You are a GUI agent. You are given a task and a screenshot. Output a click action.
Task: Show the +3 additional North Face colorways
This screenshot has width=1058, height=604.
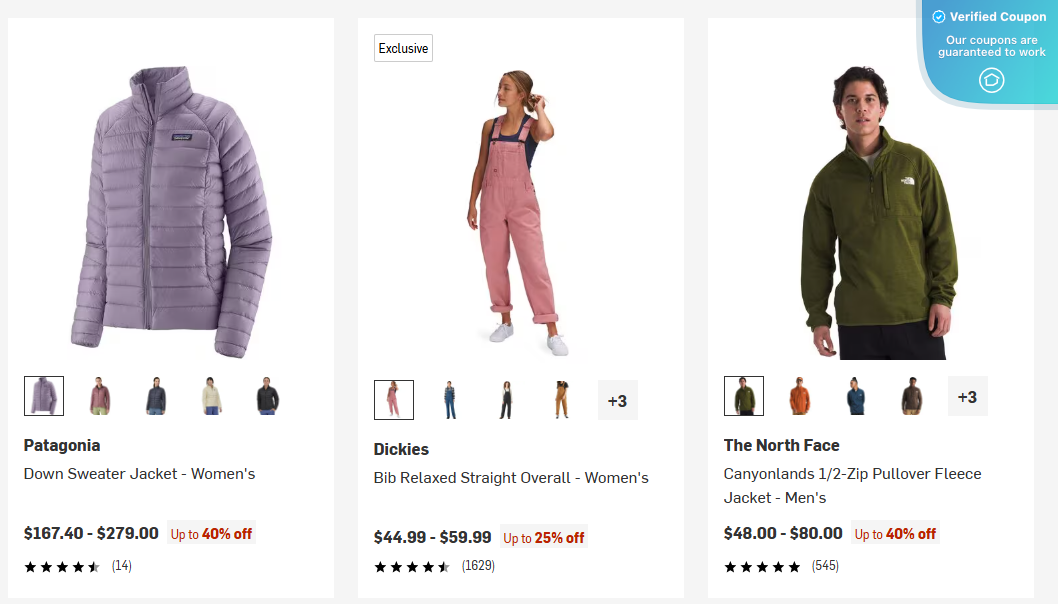click(x=967, y=396)
